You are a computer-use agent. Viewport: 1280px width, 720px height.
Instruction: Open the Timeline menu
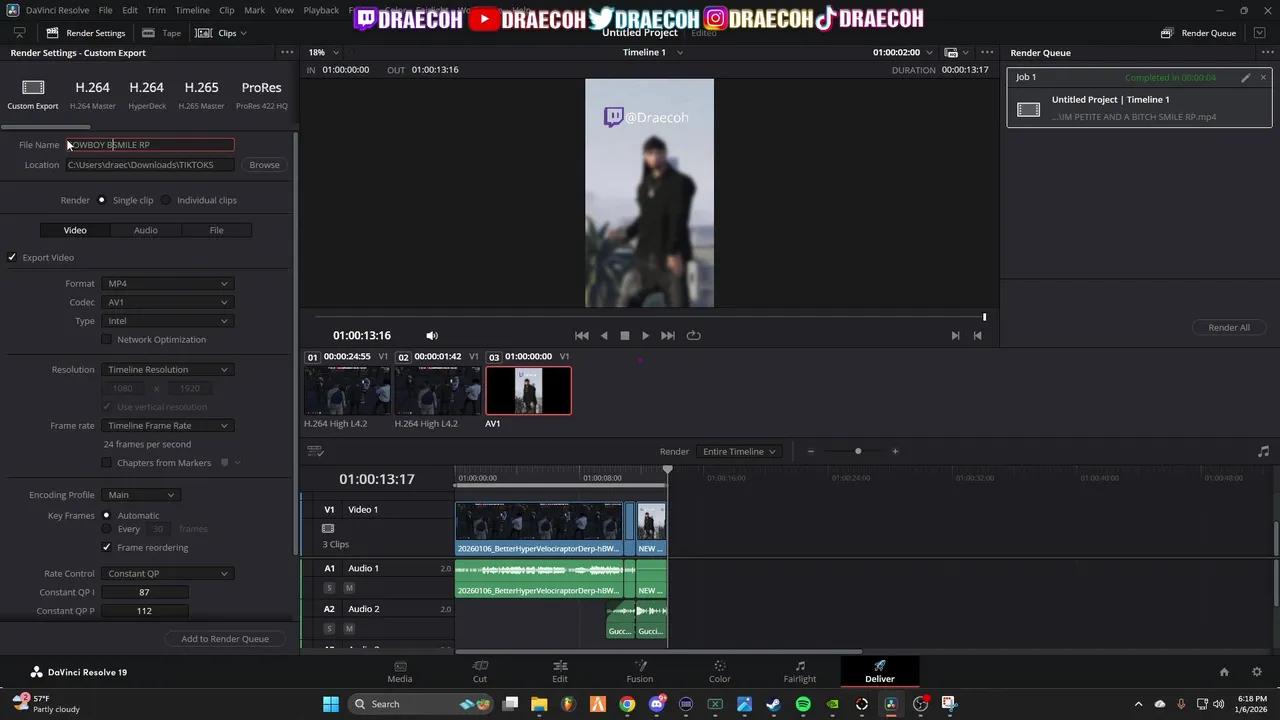tap(192, 10)
